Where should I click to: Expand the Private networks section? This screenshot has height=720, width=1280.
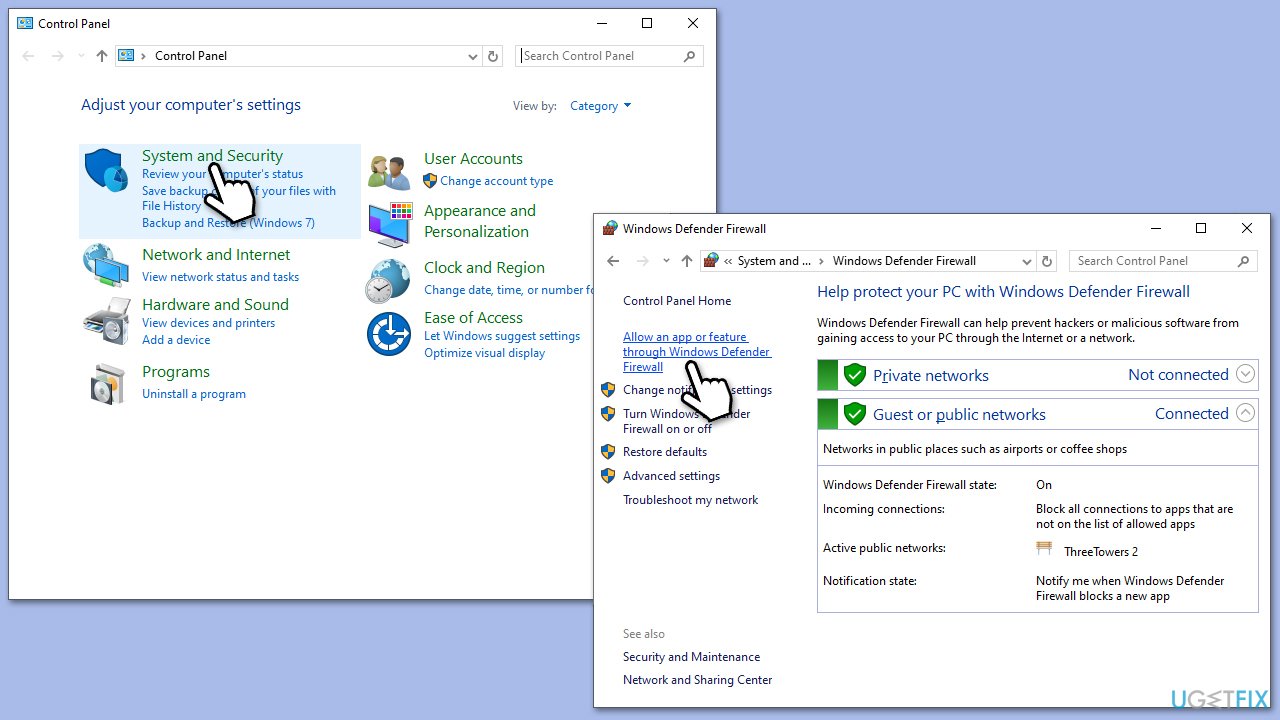click(1245, 374)
